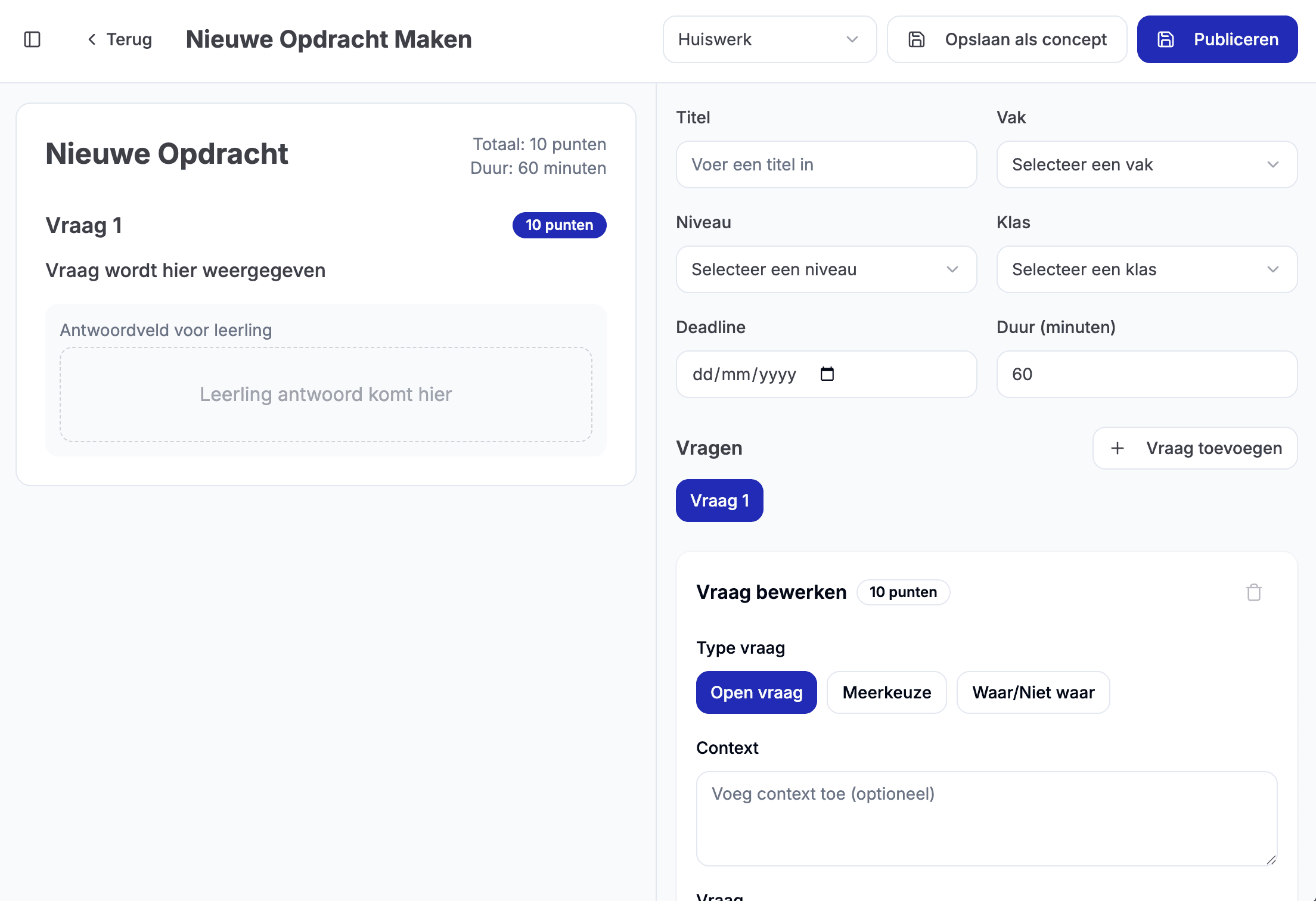
Task: Select the Meerkeuze question type
Action: point(887,692)
